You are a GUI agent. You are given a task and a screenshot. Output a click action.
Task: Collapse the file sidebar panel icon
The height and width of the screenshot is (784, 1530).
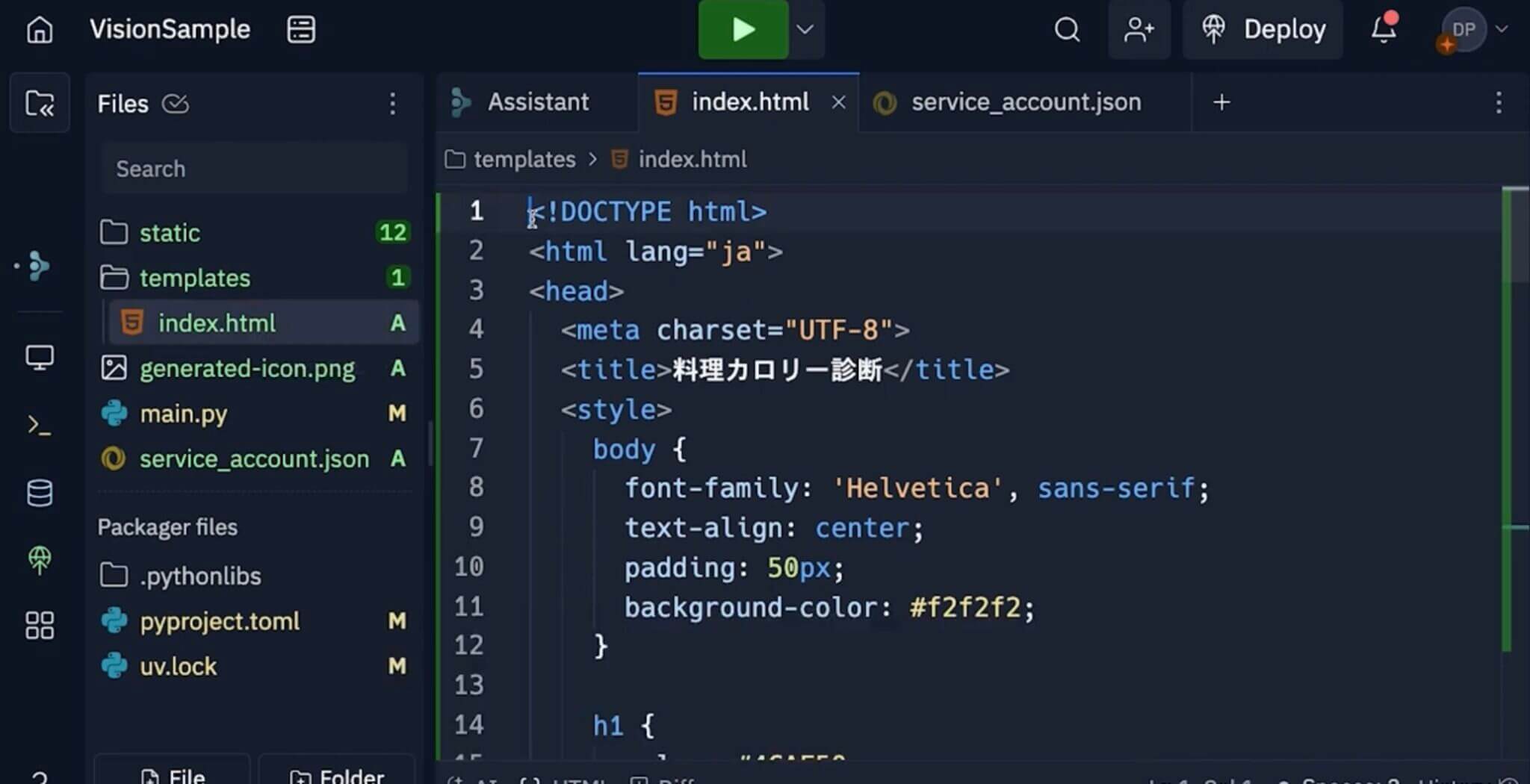coord(40,103)
